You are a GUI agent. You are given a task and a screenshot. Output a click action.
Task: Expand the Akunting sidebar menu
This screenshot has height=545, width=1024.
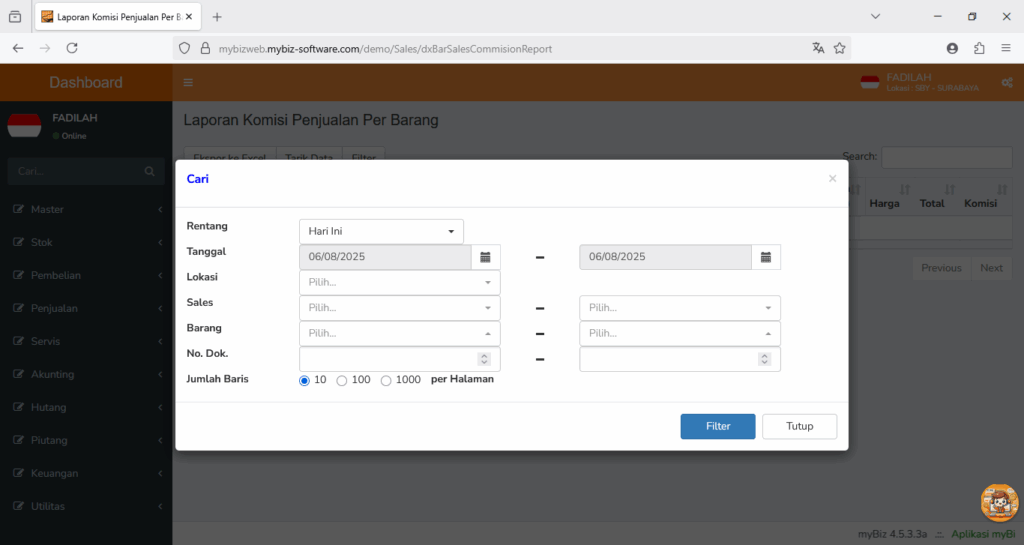pos(86,374)
